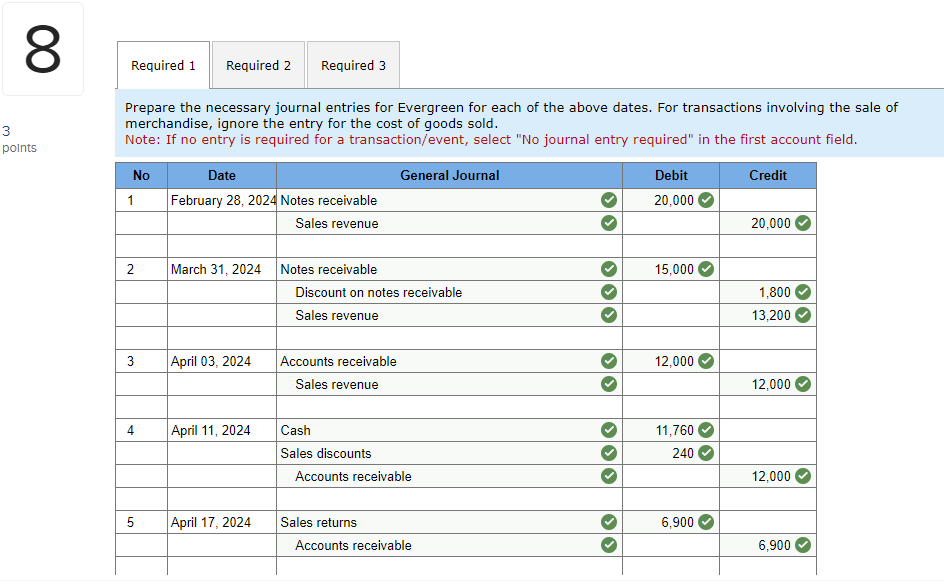Select the March Notes receivable account field
The image size is (944, 585).
coord(449,269)
